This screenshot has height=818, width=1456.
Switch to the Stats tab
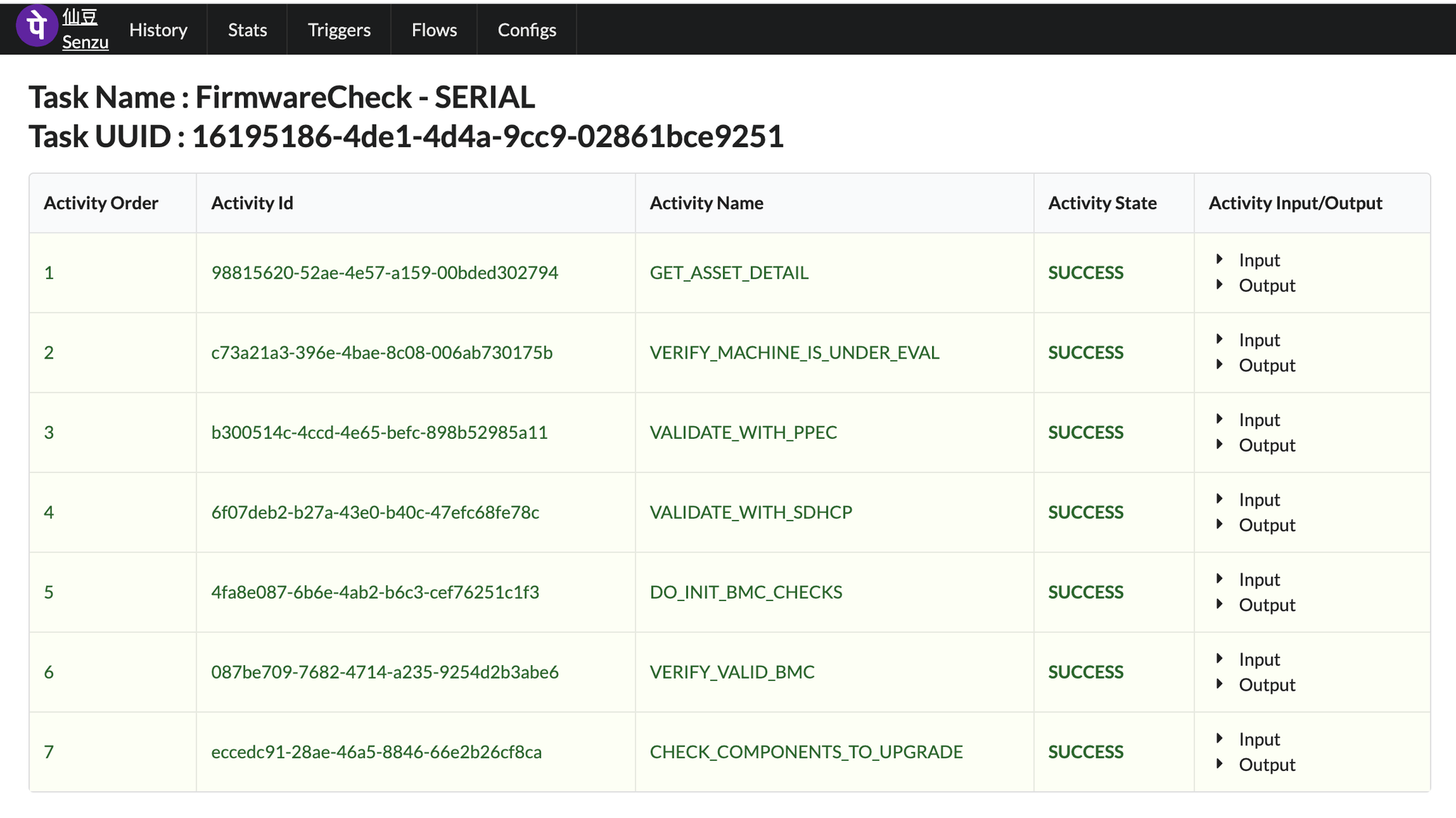point(247,30)
